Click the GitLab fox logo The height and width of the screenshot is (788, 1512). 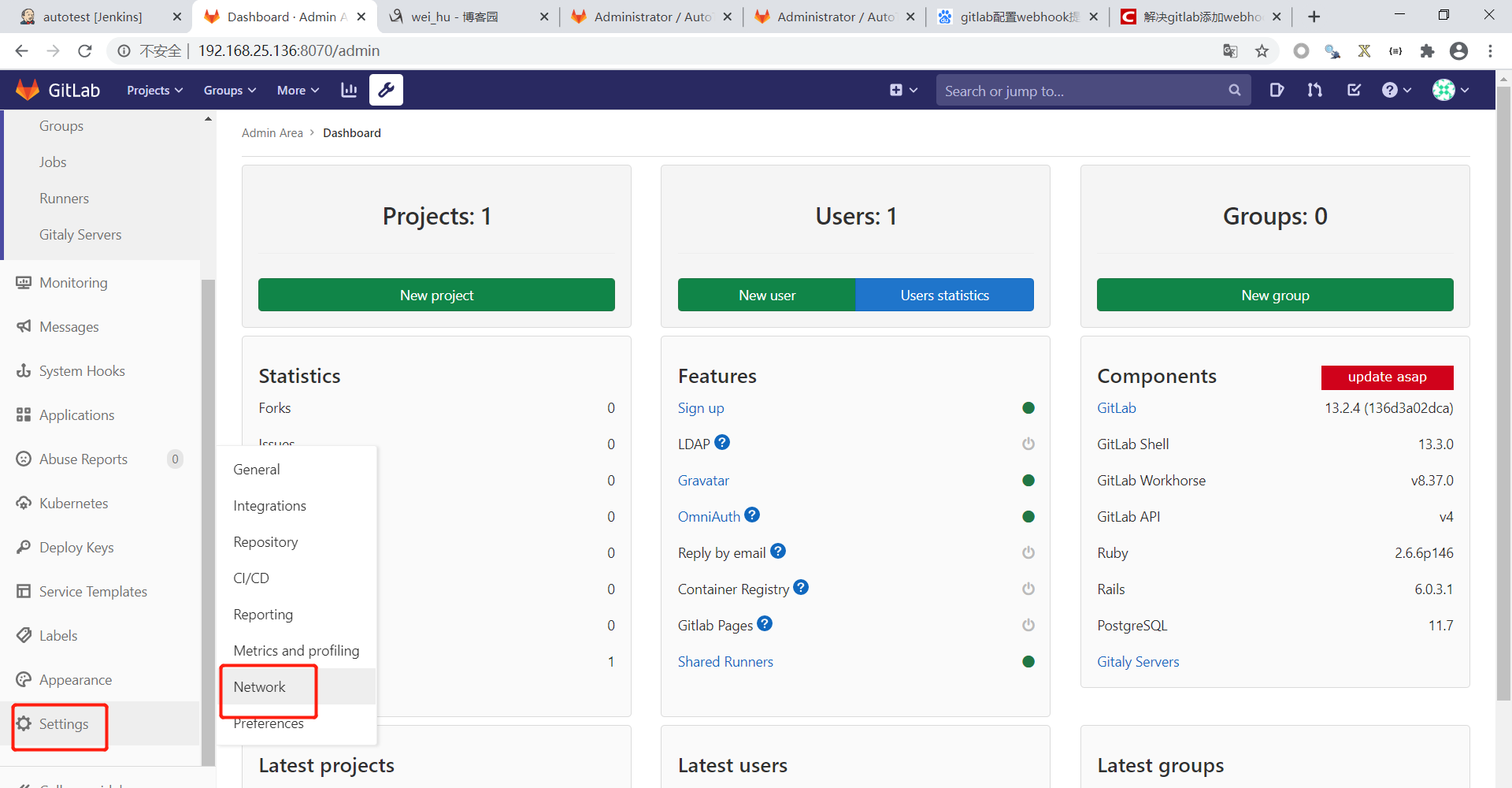click(28, 90)
